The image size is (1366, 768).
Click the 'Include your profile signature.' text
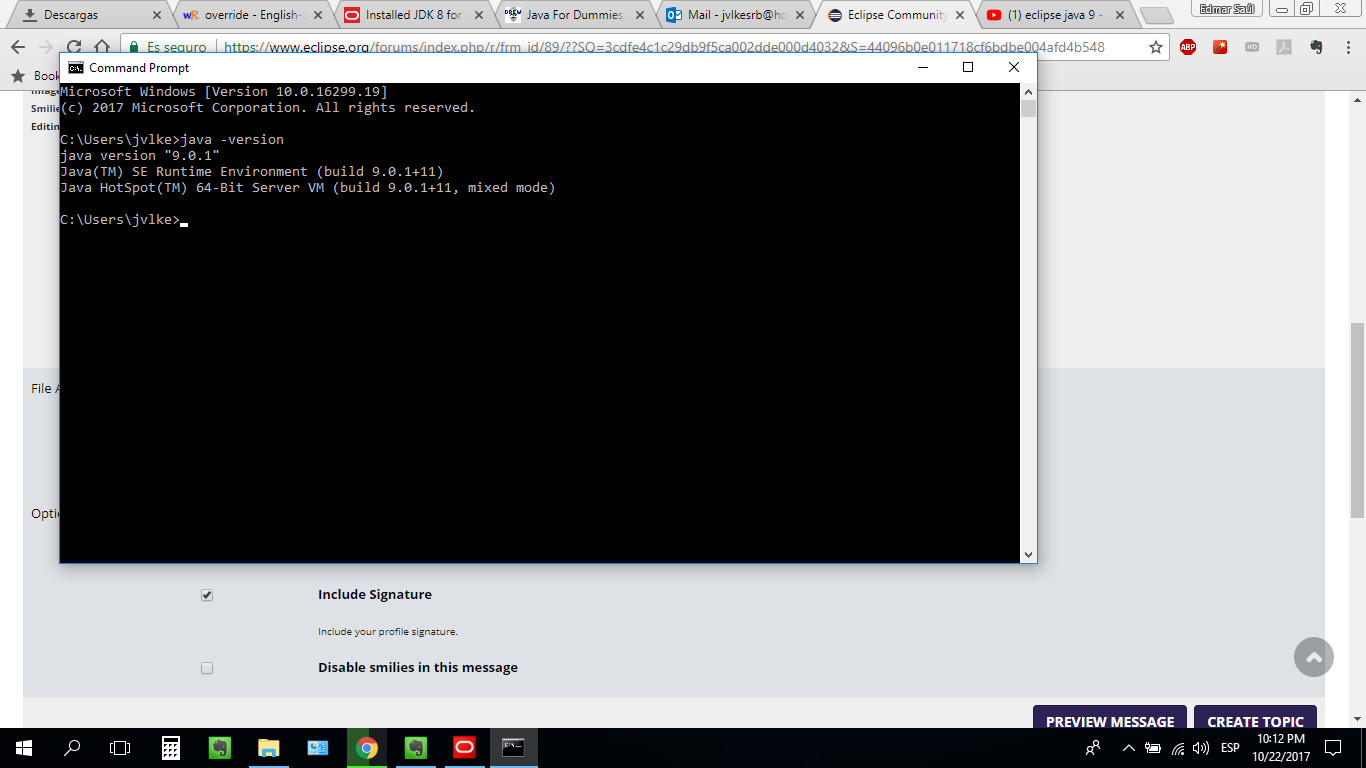pos(388,632)
